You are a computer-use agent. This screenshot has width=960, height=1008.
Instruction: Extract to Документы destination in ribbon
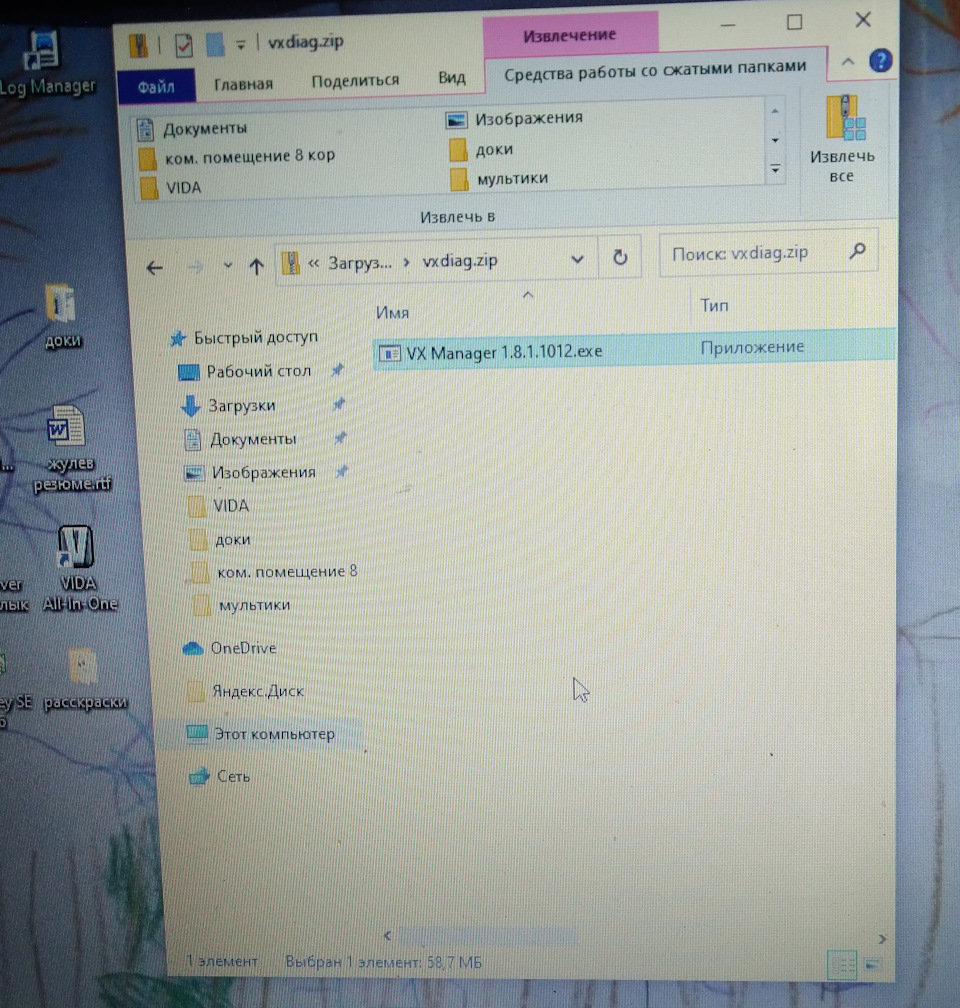point(193,129)
